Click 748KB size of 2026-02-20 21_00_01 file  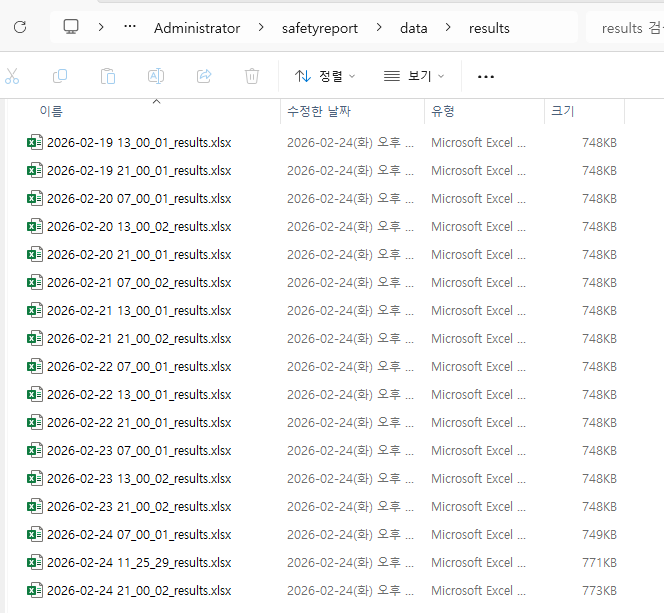point(599,255)
